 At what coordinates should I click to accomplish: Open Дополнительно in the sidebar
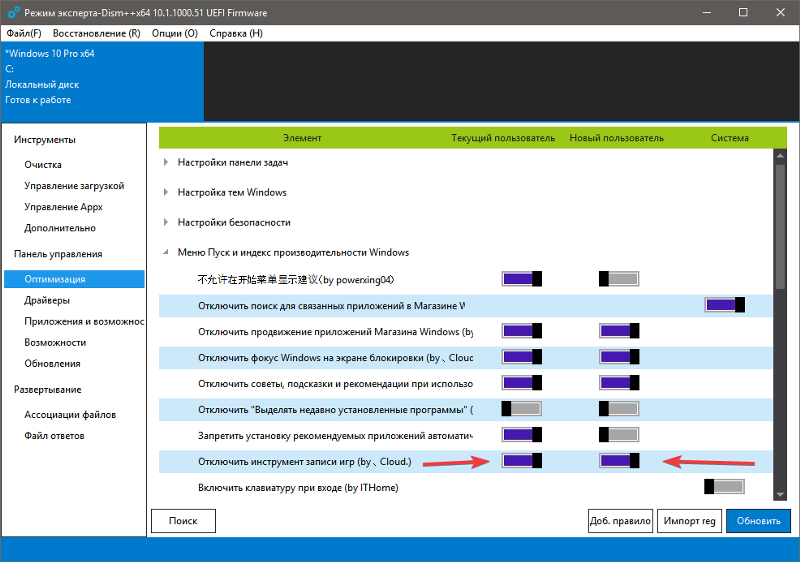tap(60, 228)
